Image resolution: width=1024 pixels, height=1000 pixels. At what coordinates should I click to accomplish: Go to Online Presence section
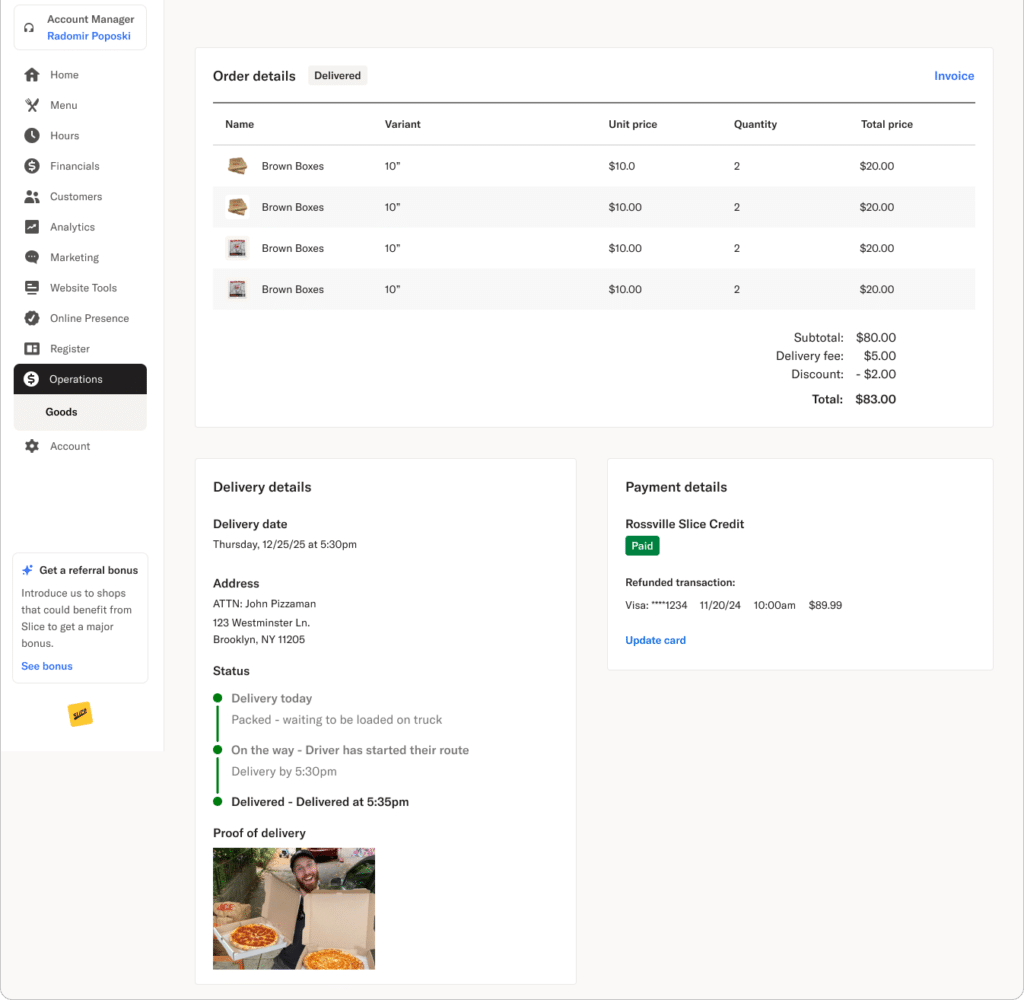point(89,318)
